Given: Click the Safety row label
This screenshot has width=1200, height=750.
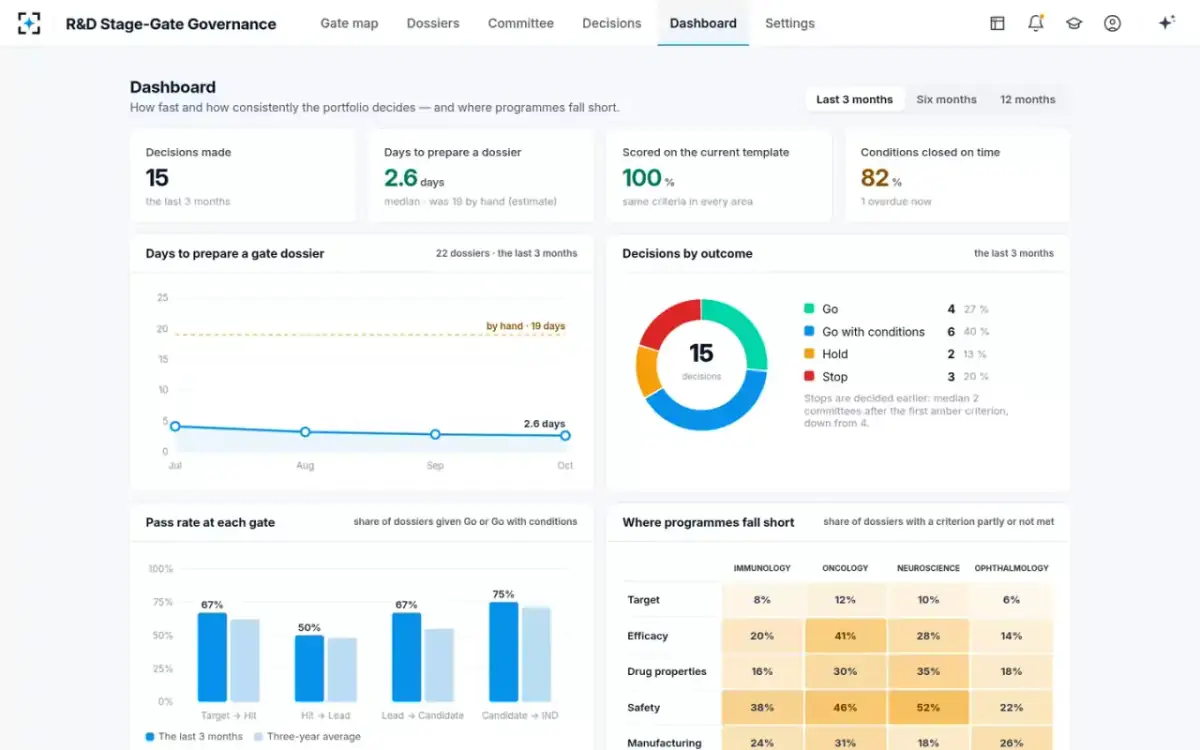Looking at the screenshot, I should [643, 708].
